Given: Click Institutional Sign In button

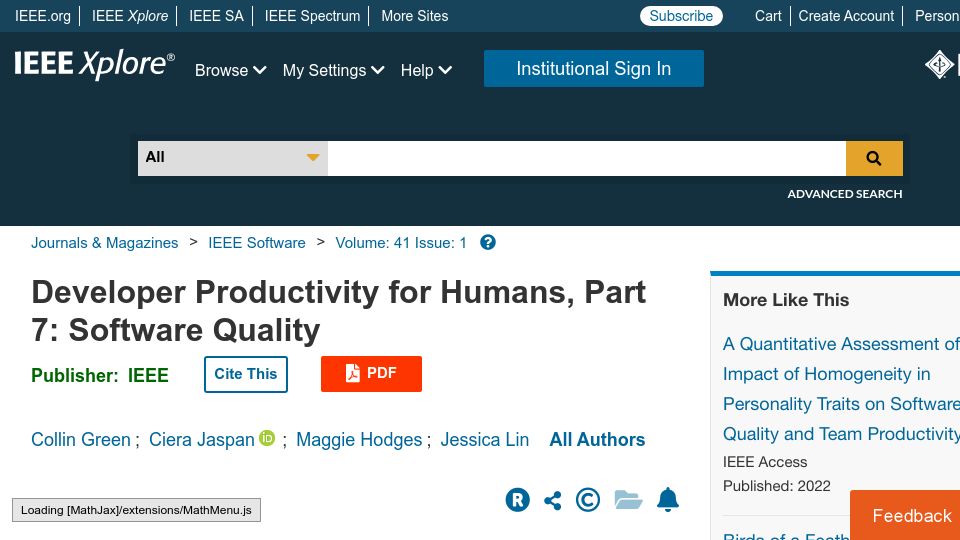Looking at the screenshot, I should 593,69.
